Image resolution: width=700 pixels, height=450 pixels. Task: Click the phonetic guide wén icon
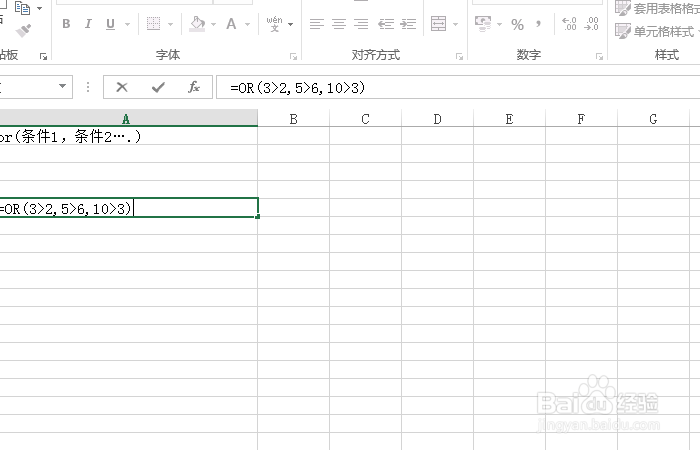click(274, 24)
